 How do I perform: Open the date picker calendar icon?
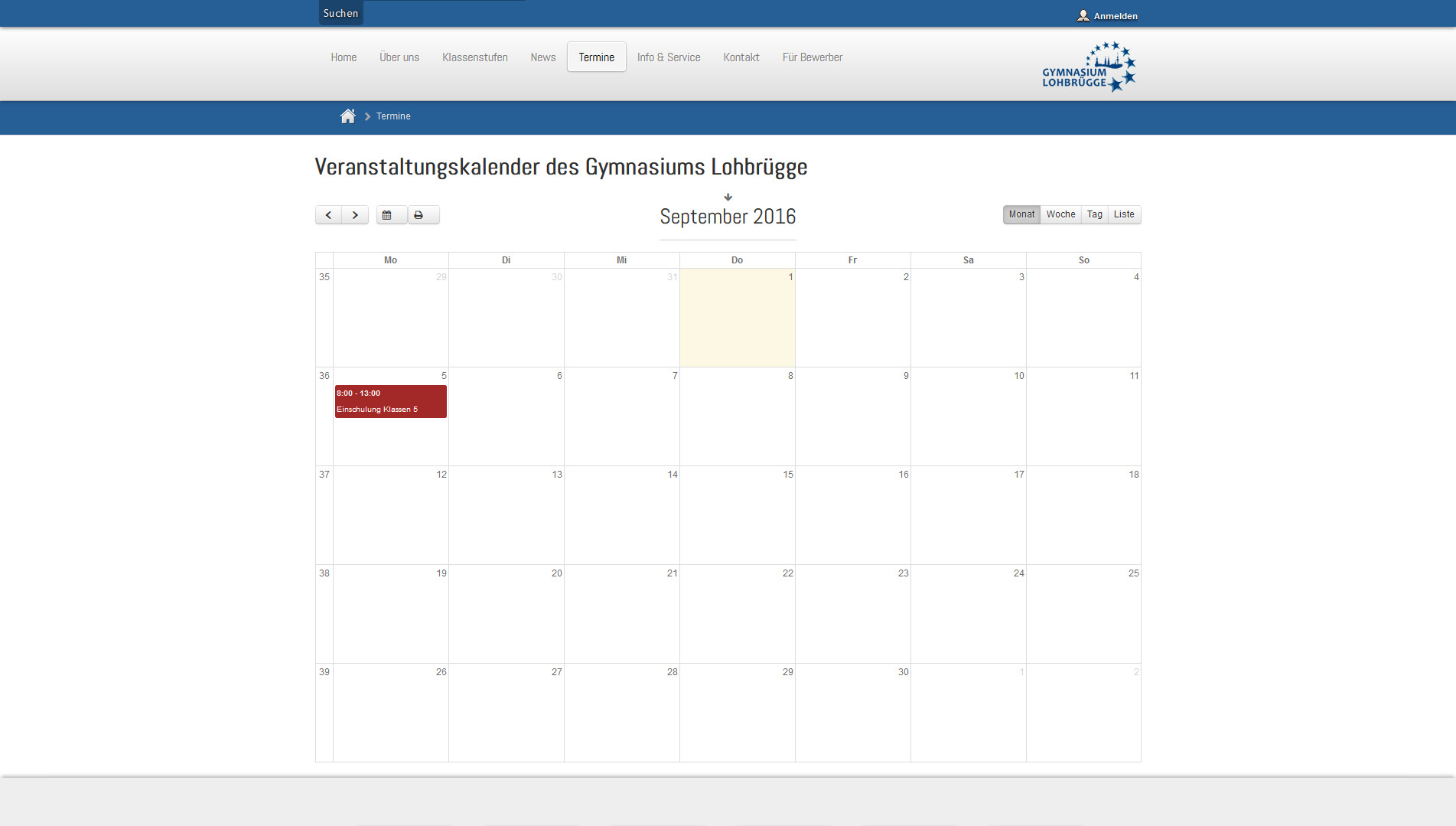coord(392,215)
